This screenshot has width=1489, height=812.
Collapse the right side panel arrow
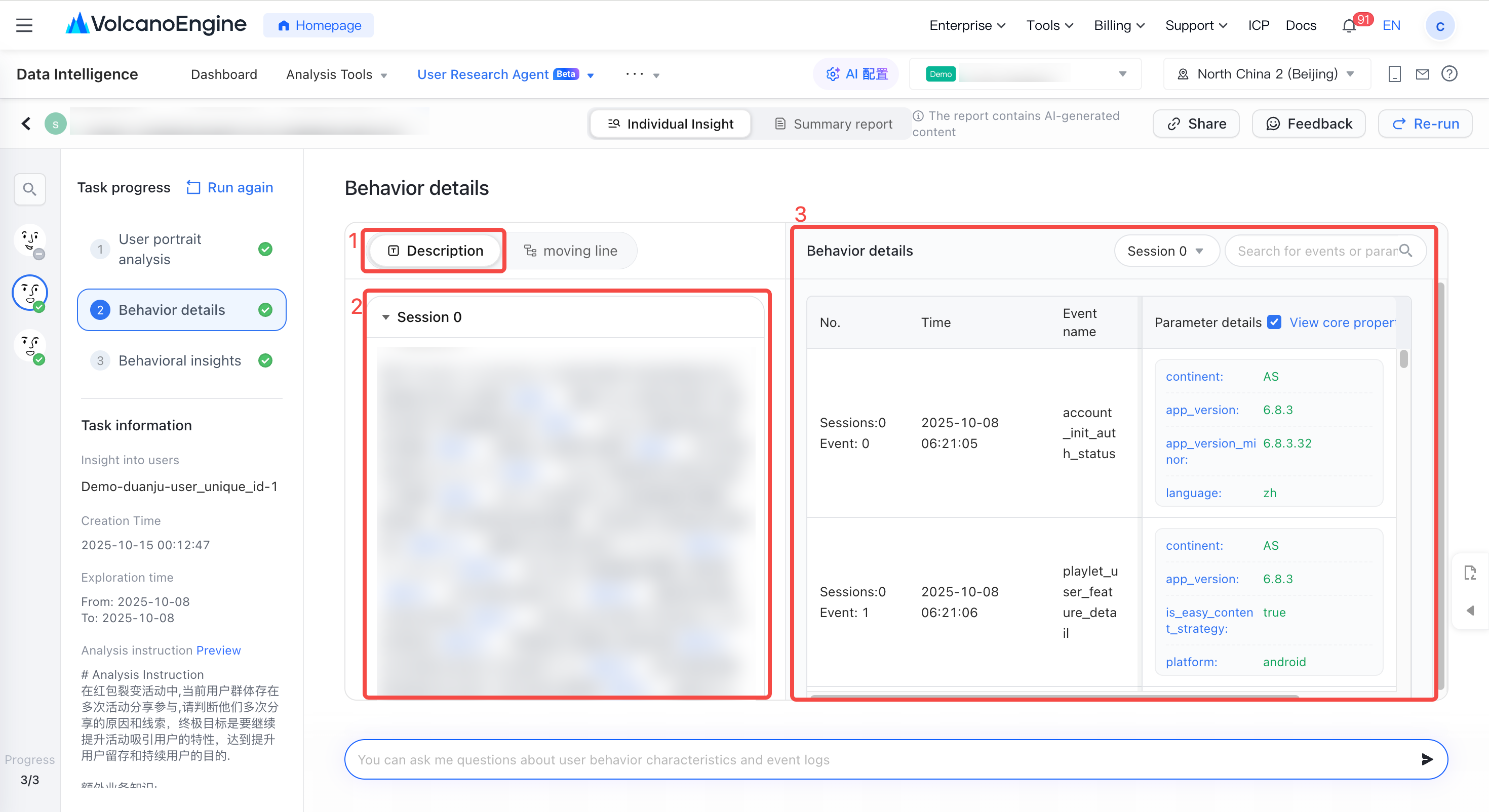1470,611
